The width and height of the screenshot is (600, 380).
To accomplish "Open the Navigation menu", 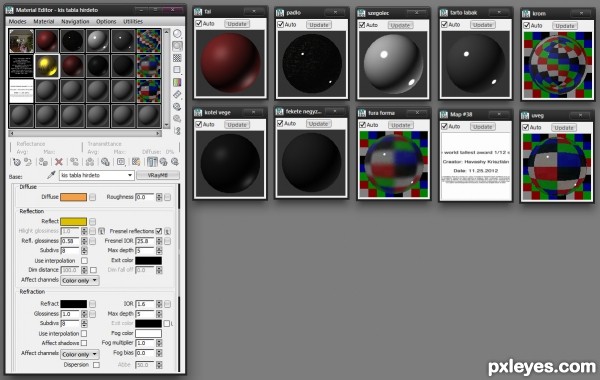I will 75,21.
